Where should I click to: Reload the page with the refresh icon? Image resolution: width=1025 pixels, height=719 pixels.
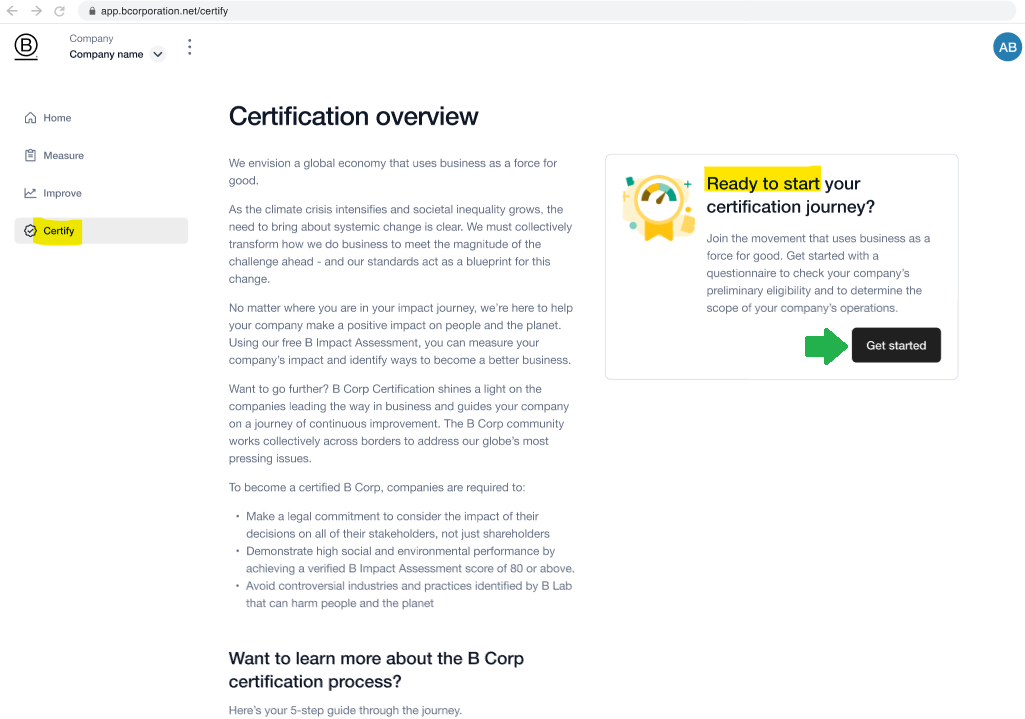pos(59,11)
